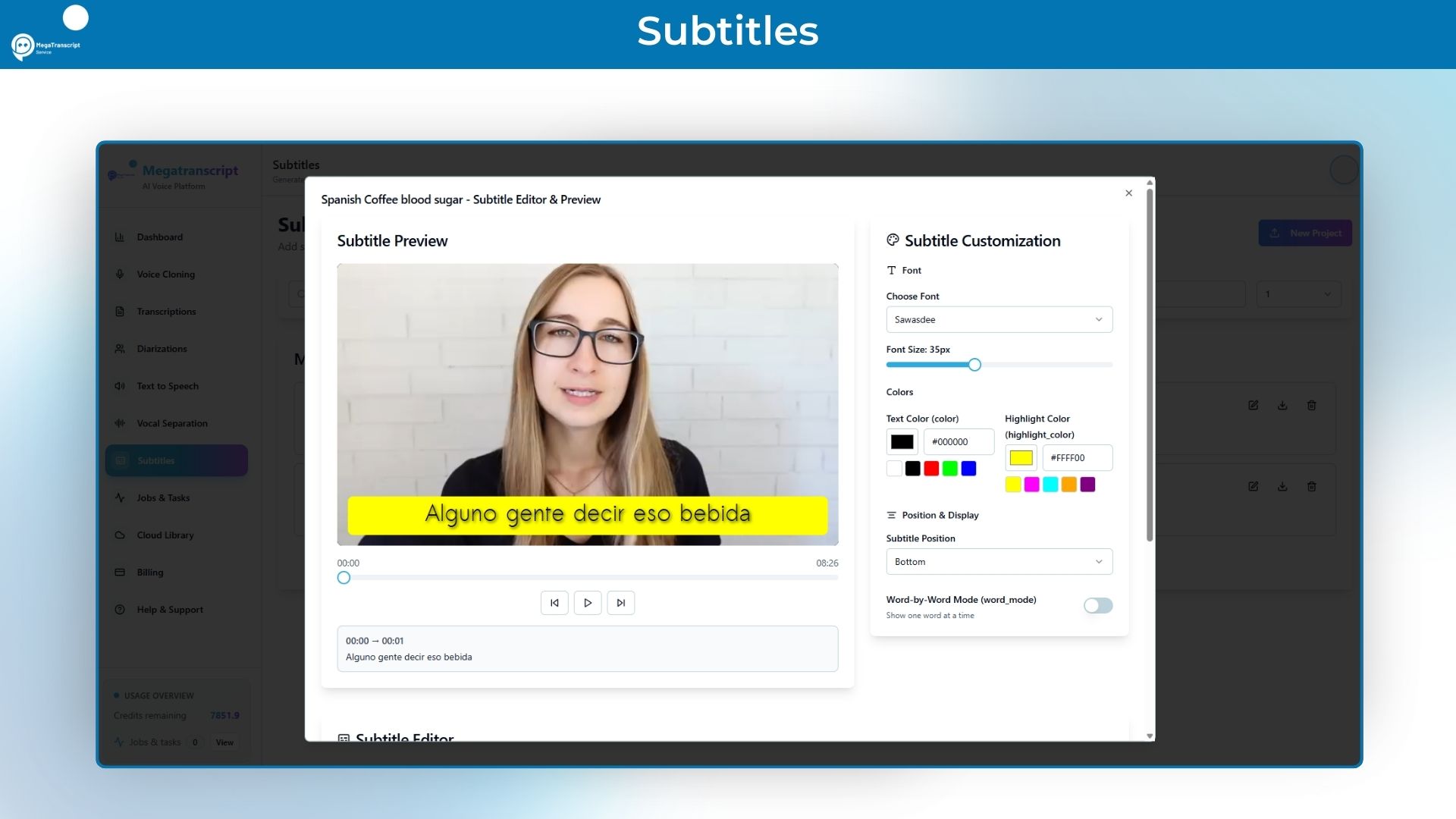Click View next to Jobs & tasks
This screenshot has width=1456, height=819.
224,742
